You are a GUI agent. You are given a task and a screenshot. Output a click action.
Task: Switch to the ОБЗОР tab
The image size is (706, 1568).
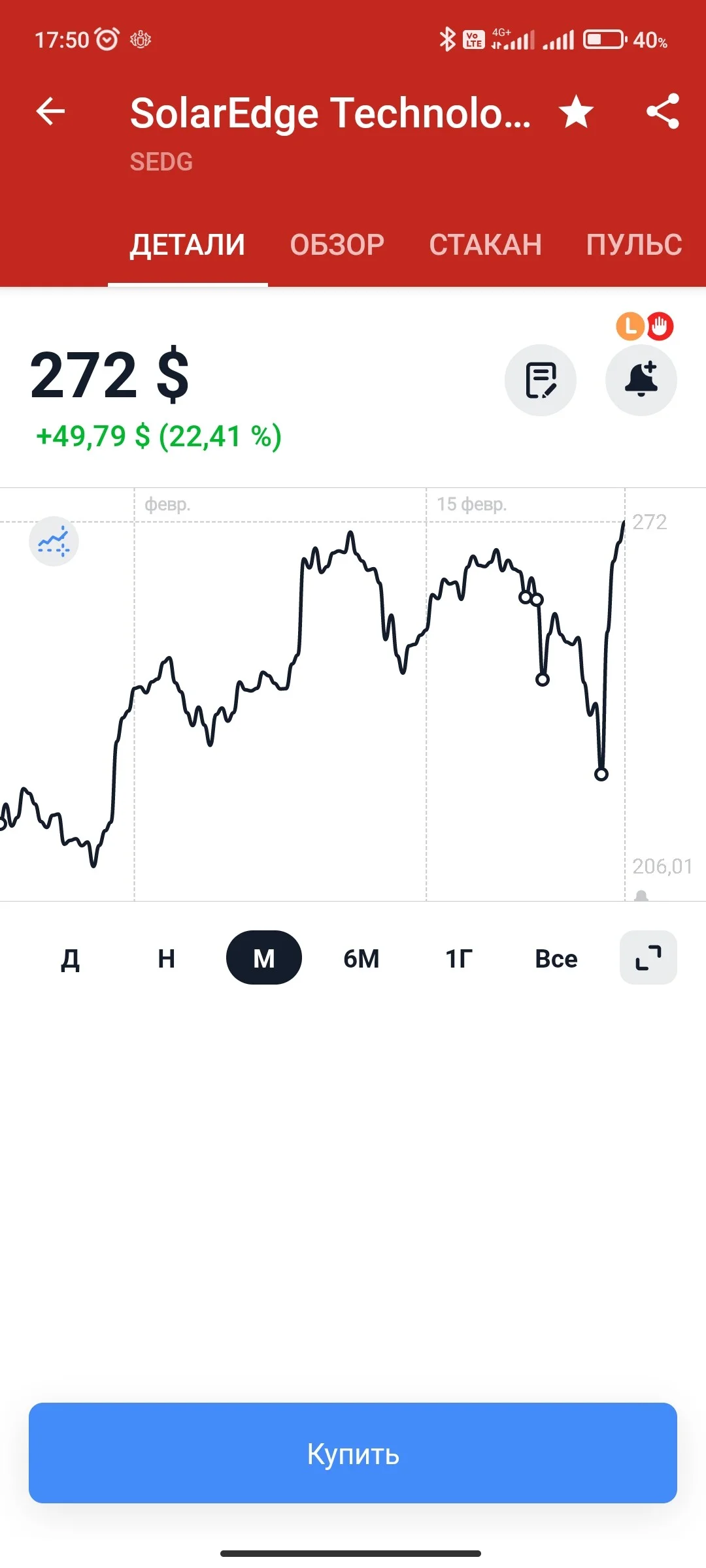(337, 245)
